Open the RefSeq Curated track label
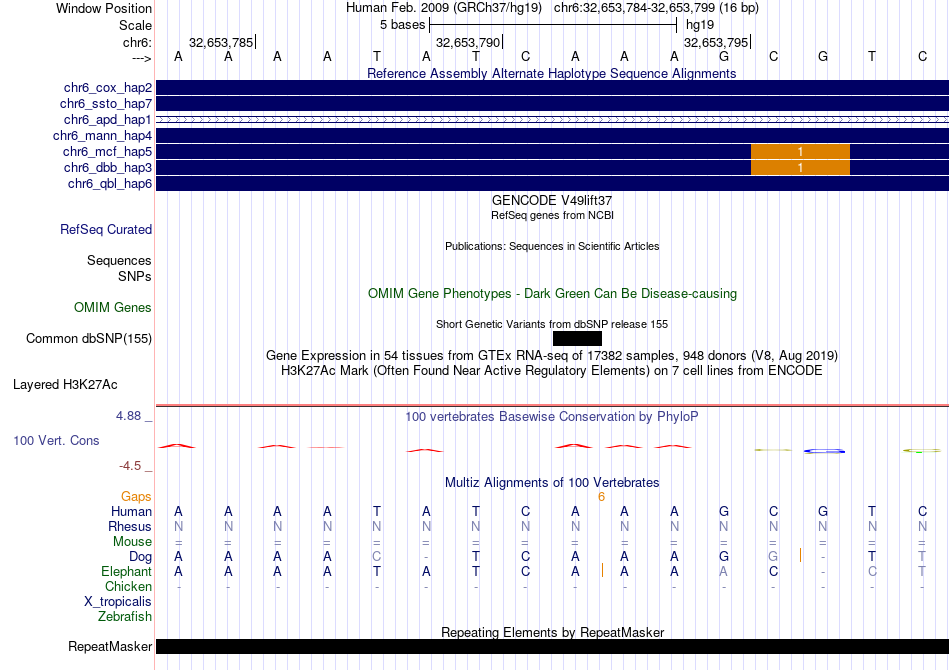The height and width of the screenshot is (670, 950). [x=106, y=230]
